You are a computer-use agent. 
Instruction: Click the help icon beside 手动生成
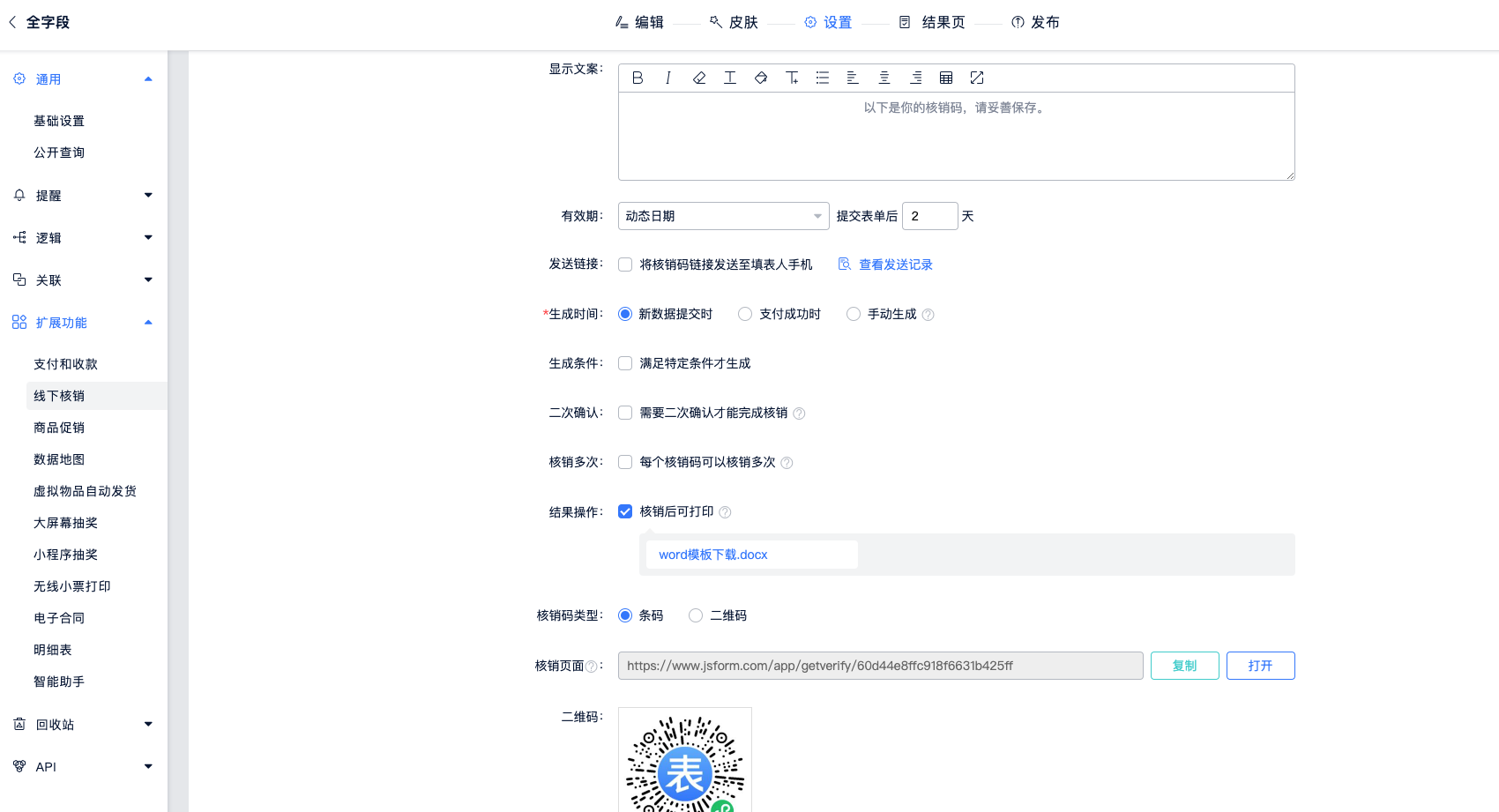(x=928, y=315)
